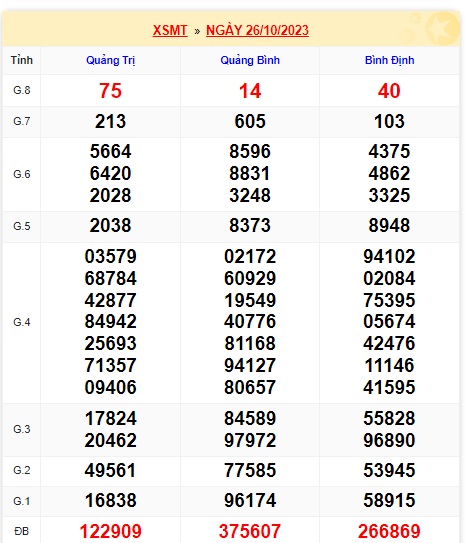Image resolution: width=467 pixels, height=543 pixels.
Task: Select Quảng Bình G.7 number 605
Action: point(250,121)
